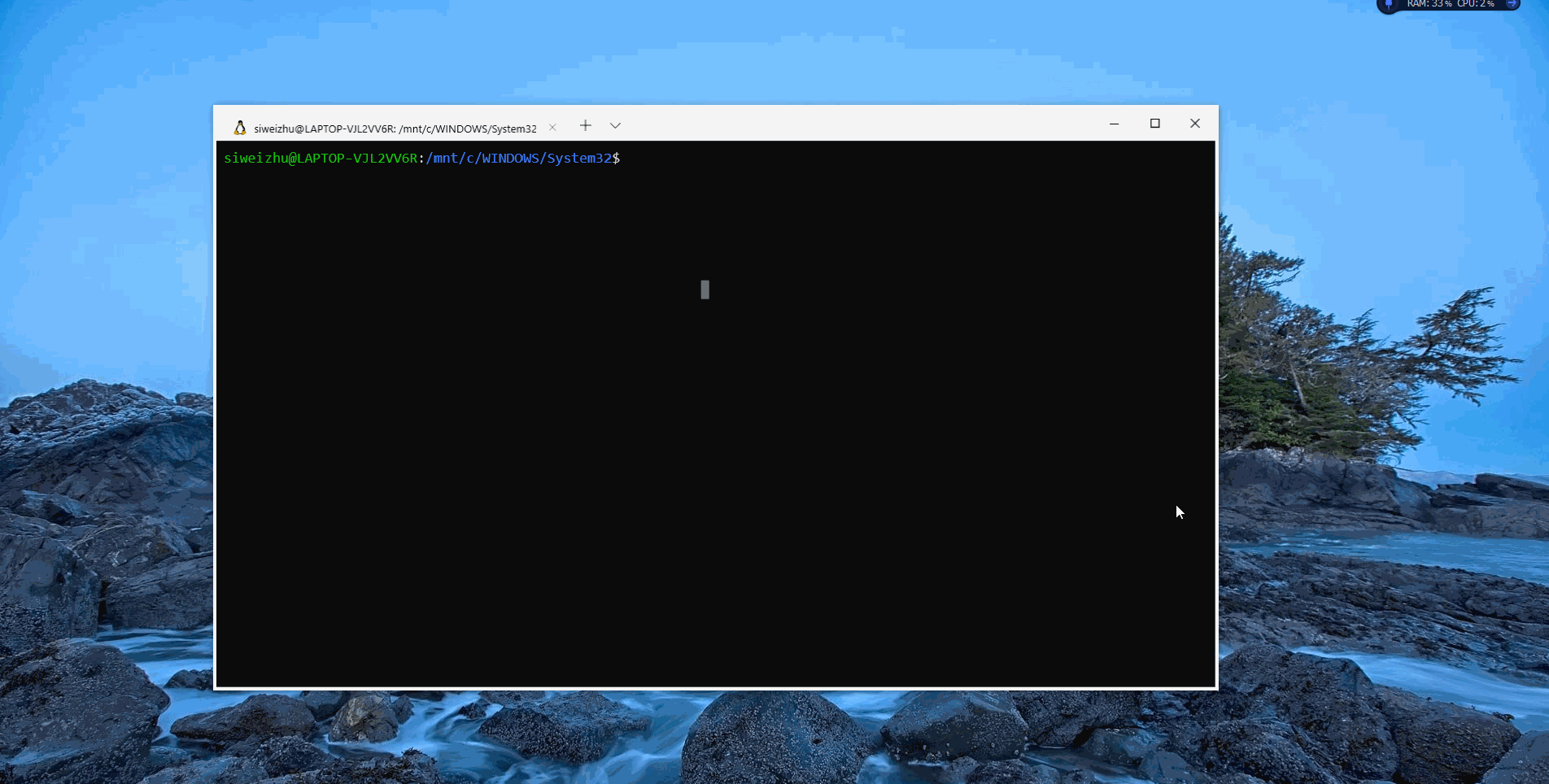This screenshot has width=1549, height=784.
Task: Maximize the terminal window
Action: coord(1154,124)
